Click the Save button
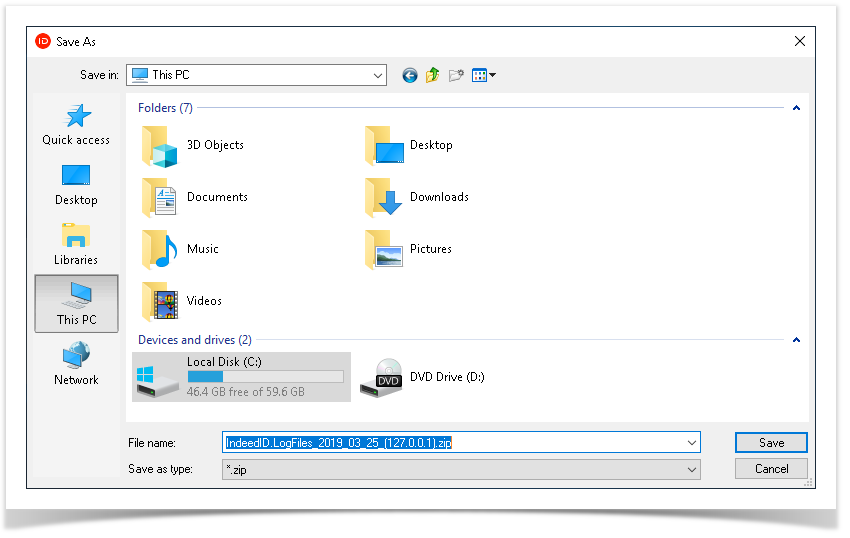The height and width of the screenshot is (538, 850). pos(771,443)
